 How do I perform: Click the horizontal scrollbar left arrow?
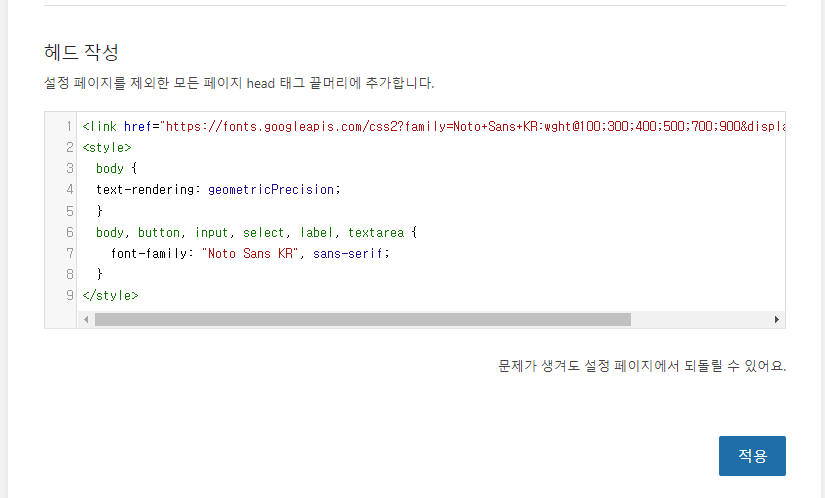pos(85,319)
